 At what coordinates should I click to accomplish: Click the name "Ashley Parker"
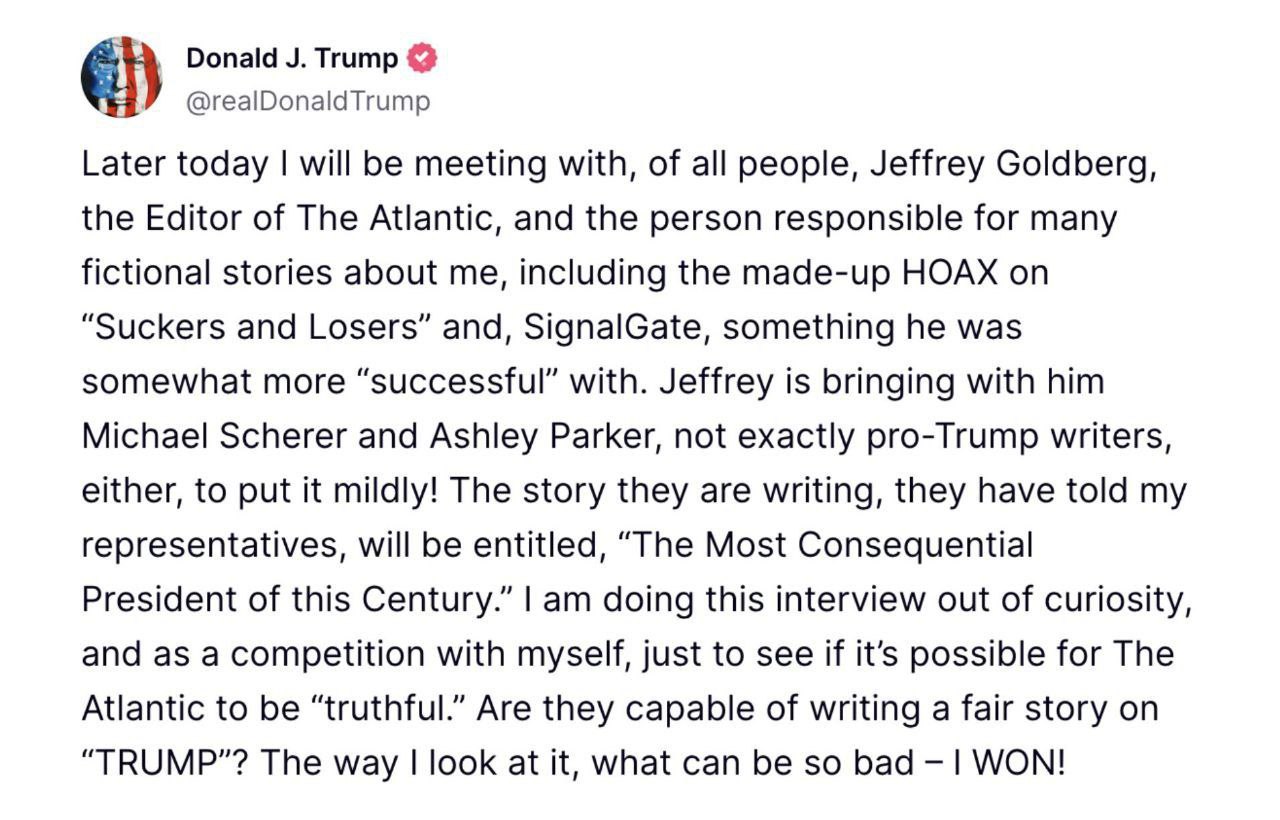[x=529, y=436]
